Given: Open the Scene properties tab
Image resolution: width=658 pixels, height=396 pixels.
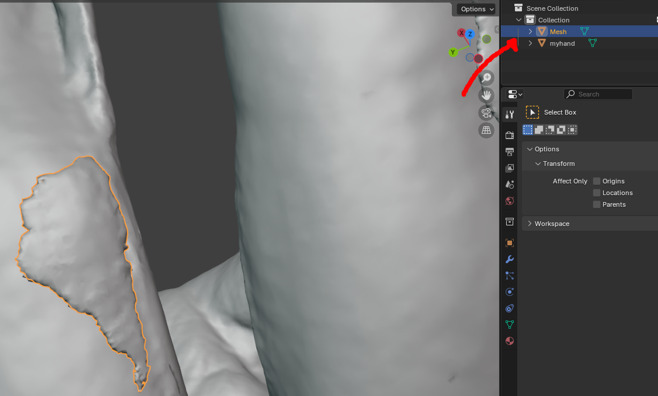Looking at the screenshot, I should [509, 185].
